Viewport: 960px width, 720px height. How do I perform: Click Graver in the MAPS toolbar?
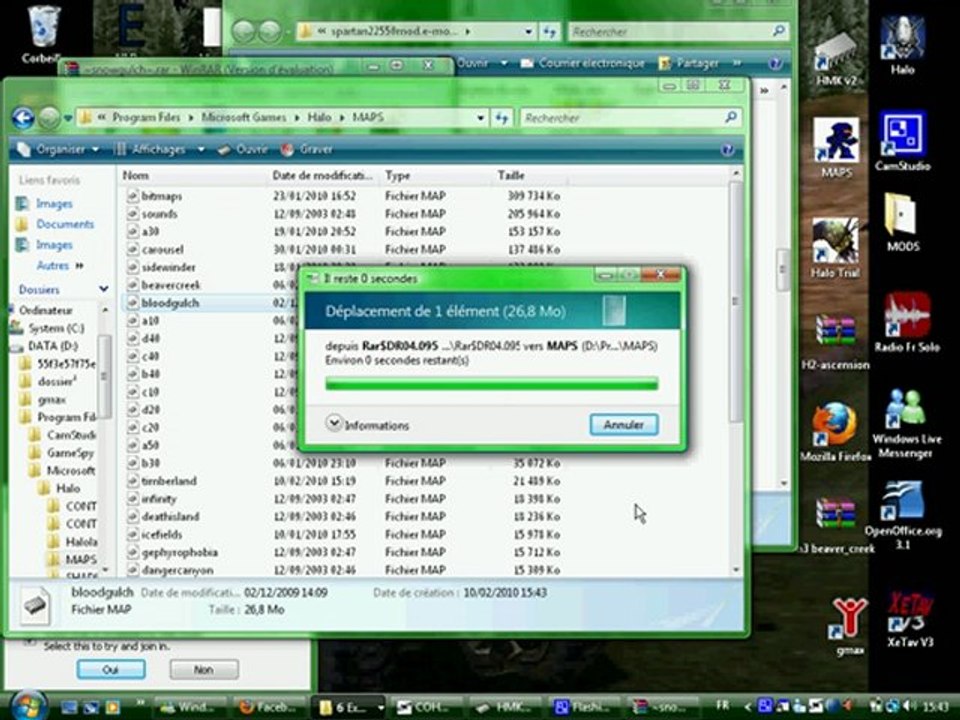[x=306, y=149]
